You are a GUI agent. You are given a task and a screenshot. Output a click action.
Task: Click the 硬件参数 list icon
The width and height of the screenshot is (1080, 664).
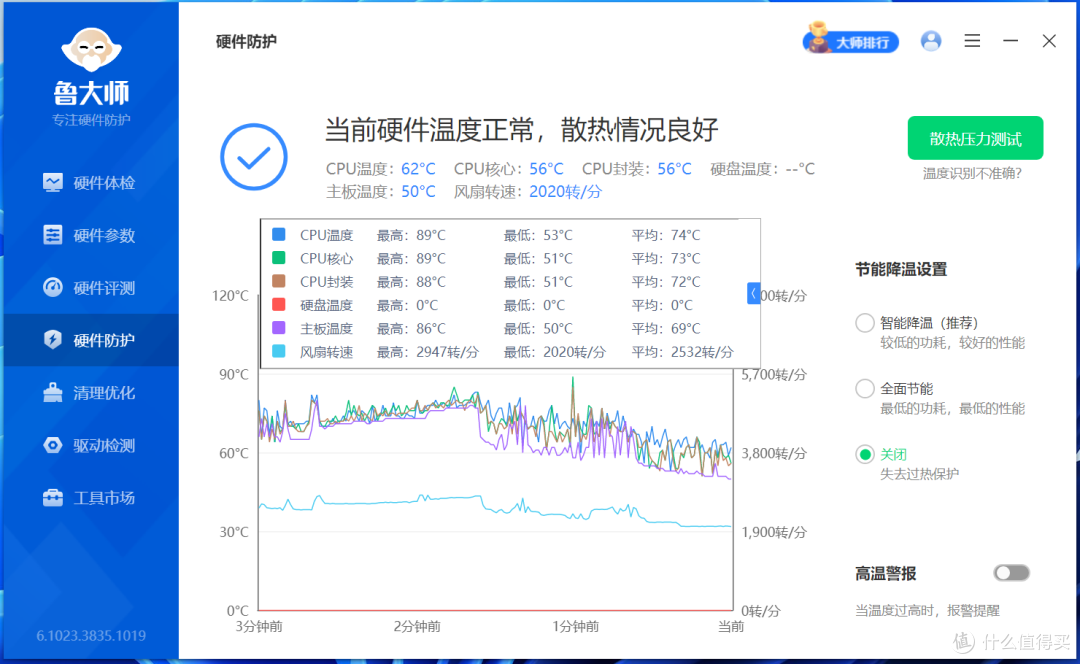click(x=52, y=235)
